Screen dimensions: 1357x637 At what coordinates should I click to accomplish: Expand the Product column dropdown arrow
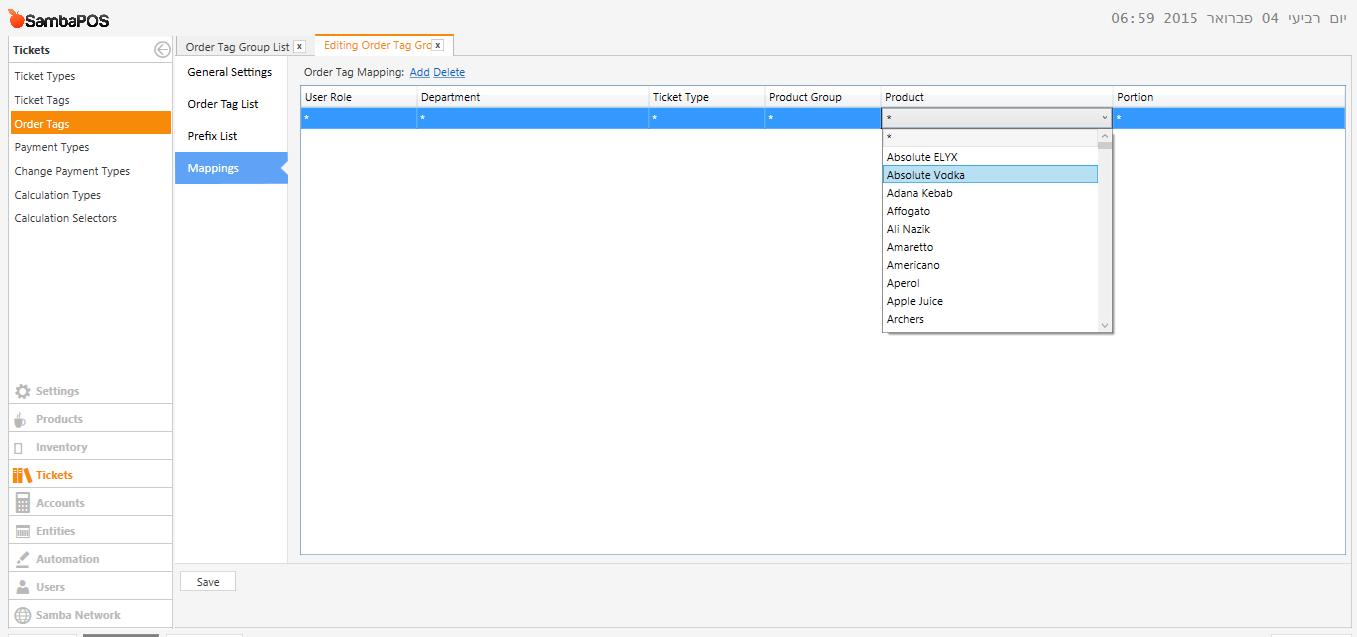tap(1105, 118)
